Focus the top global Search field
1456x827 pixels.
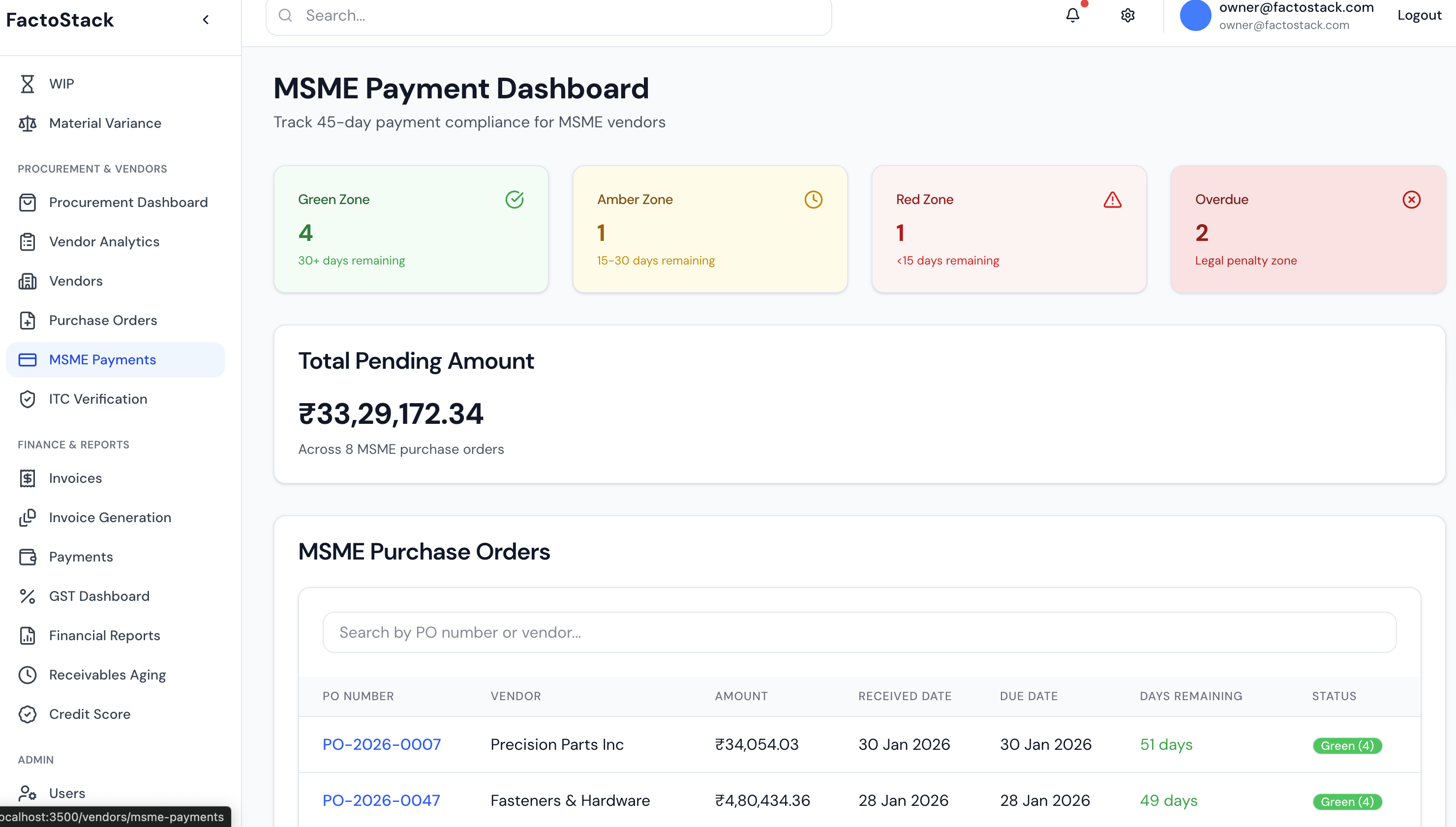[549, 16]
